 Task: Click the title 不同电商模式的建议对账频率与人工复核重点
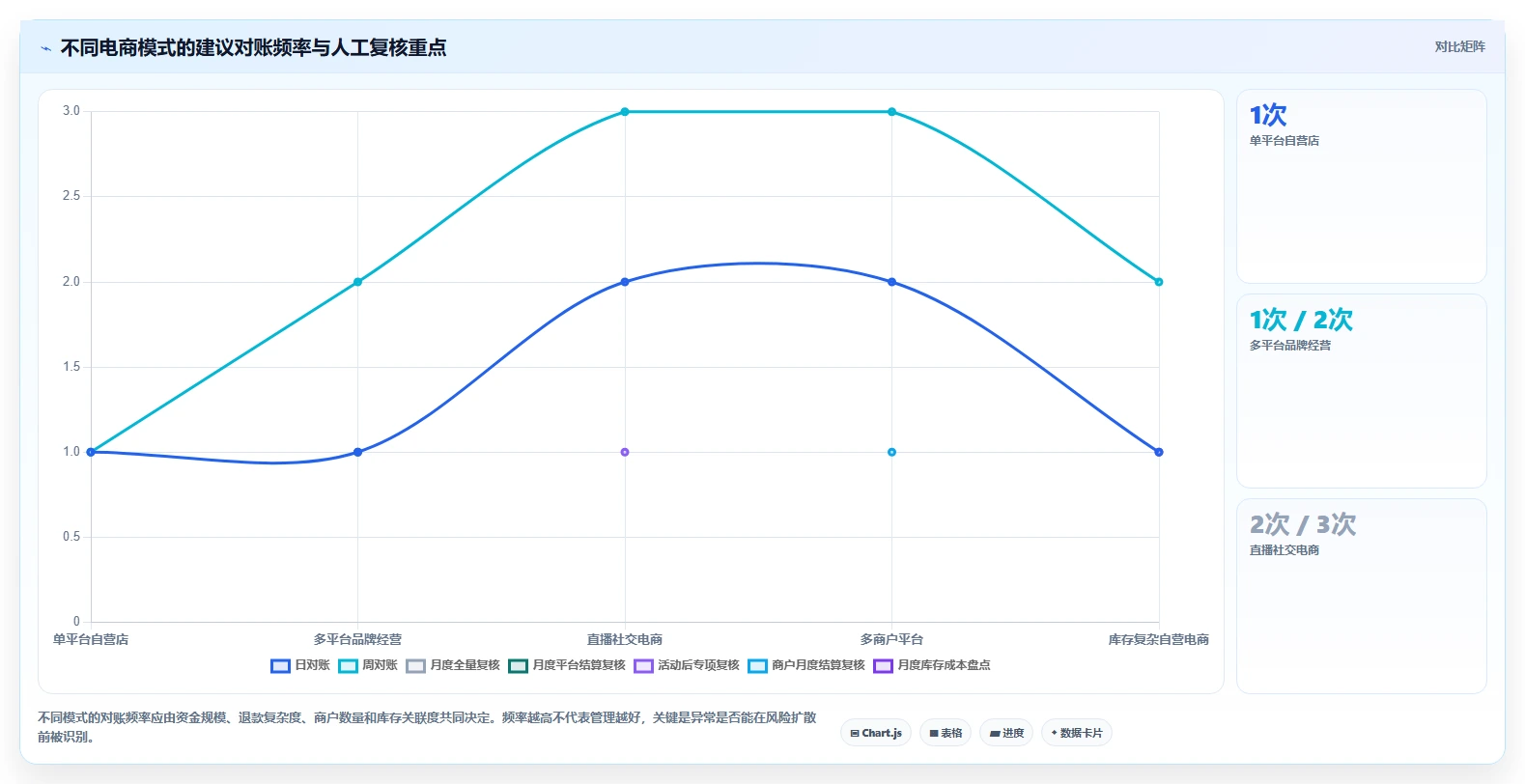(x=254, y=48)
